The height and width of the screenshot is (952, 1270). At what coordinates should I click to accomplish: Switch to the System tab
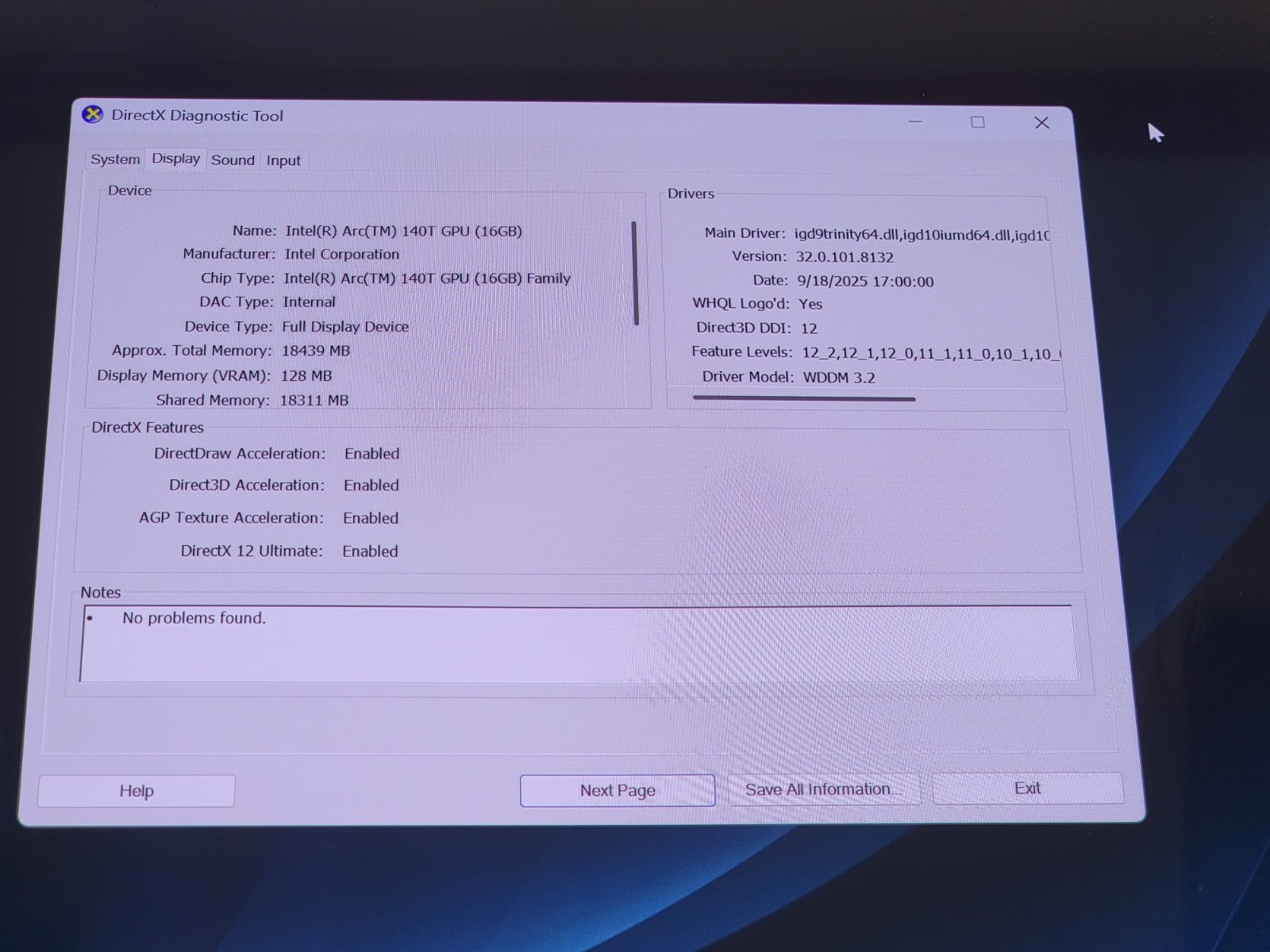115,159
